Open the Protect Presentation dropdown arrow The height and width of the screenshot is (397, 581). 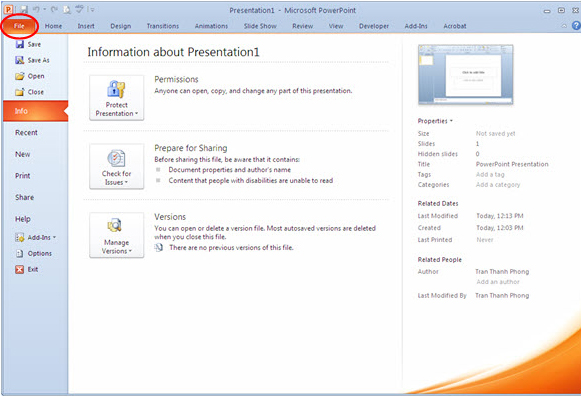click(136, 114)
